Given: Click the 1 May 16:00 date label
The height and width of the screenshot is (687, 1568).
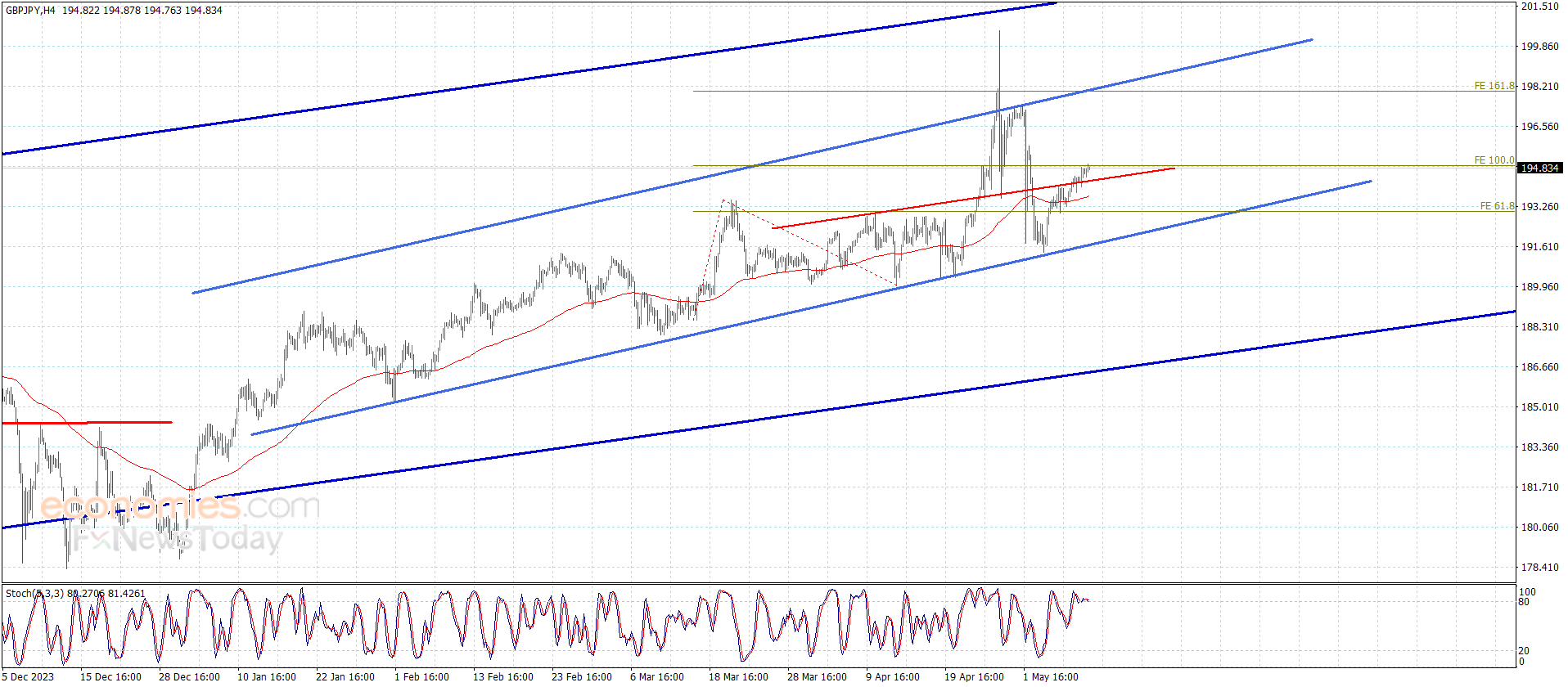Looking at the screenshot, I should pyautogui.click(x=1051, y=677).
